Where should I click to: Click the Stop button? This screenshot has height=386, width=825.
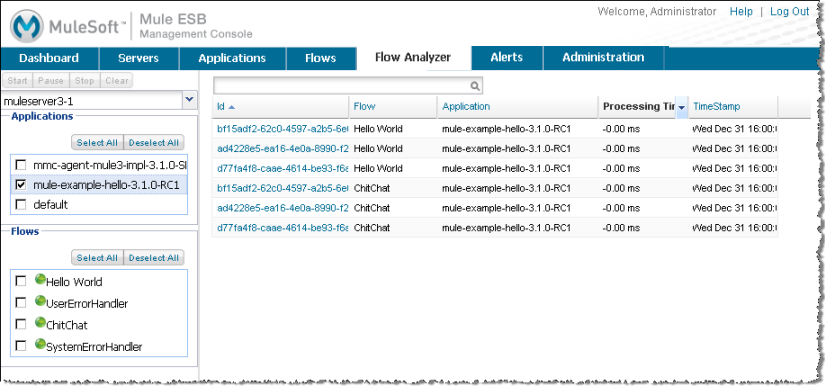[84, 80]
